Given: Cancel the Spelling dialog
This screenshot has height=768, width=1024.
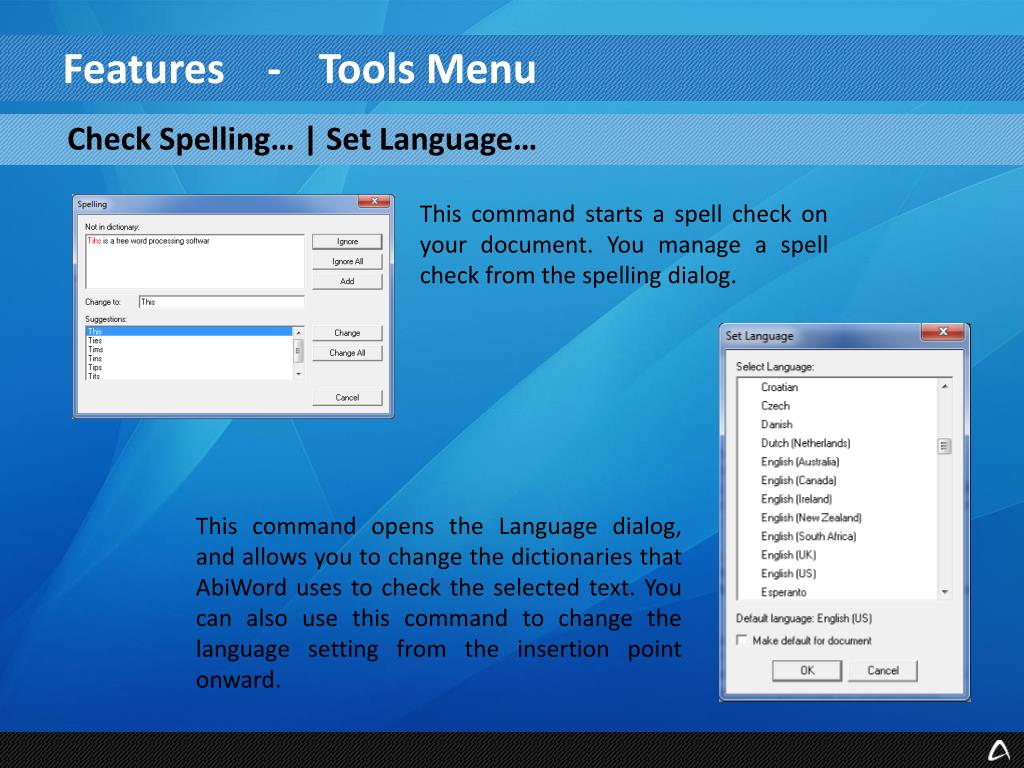Looking at the screenshot, I should pos(347,398).
